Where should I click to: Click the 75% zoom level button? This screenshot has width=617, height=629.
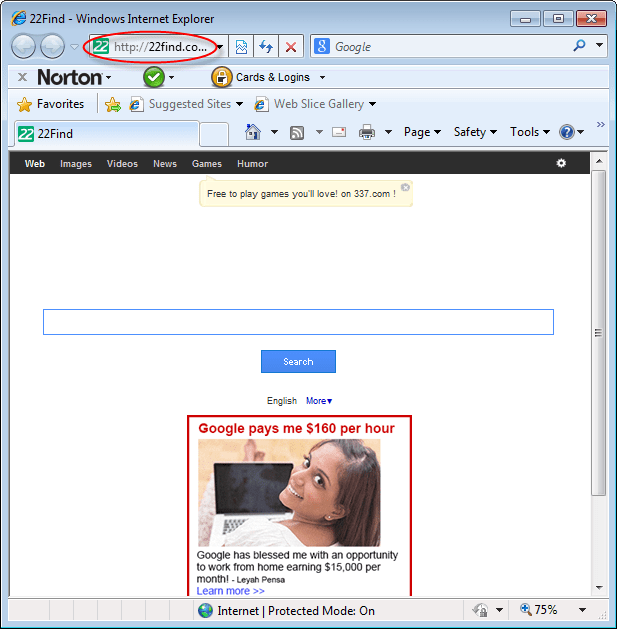pos(538,610)
